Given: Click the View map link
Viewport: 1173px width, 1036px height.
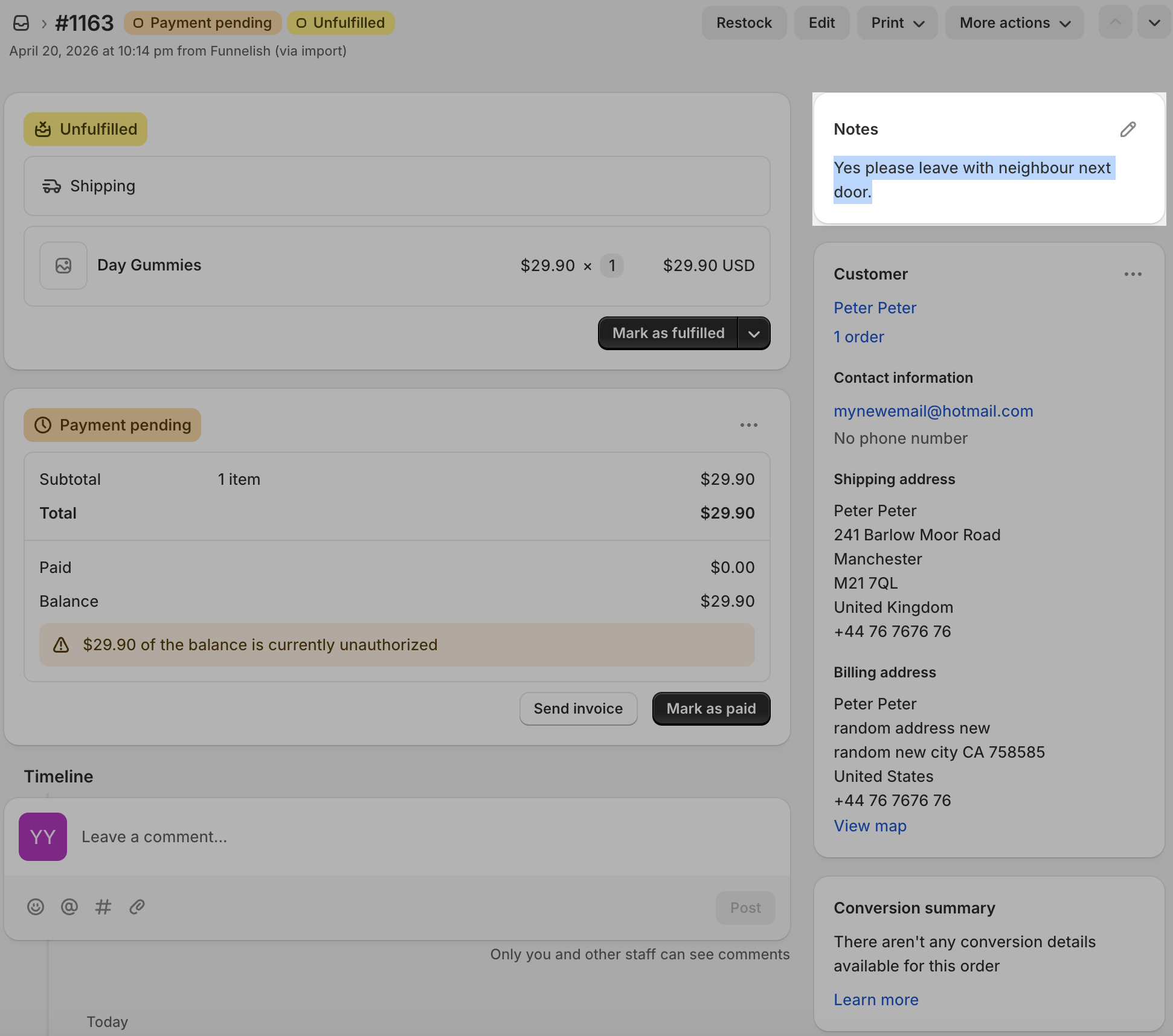Looking at the screenshot, I should [x=870, y=826].
